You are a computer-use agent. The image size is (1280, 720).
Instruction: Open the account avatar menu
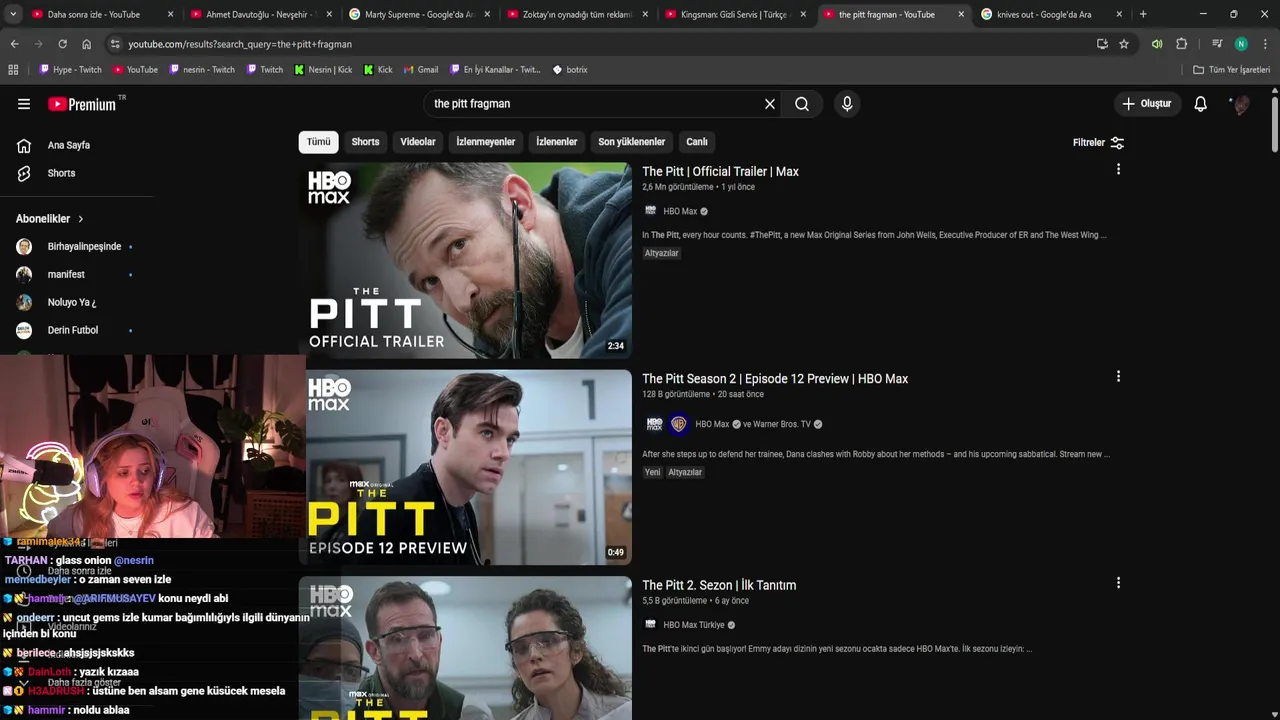coord(1241,104)
